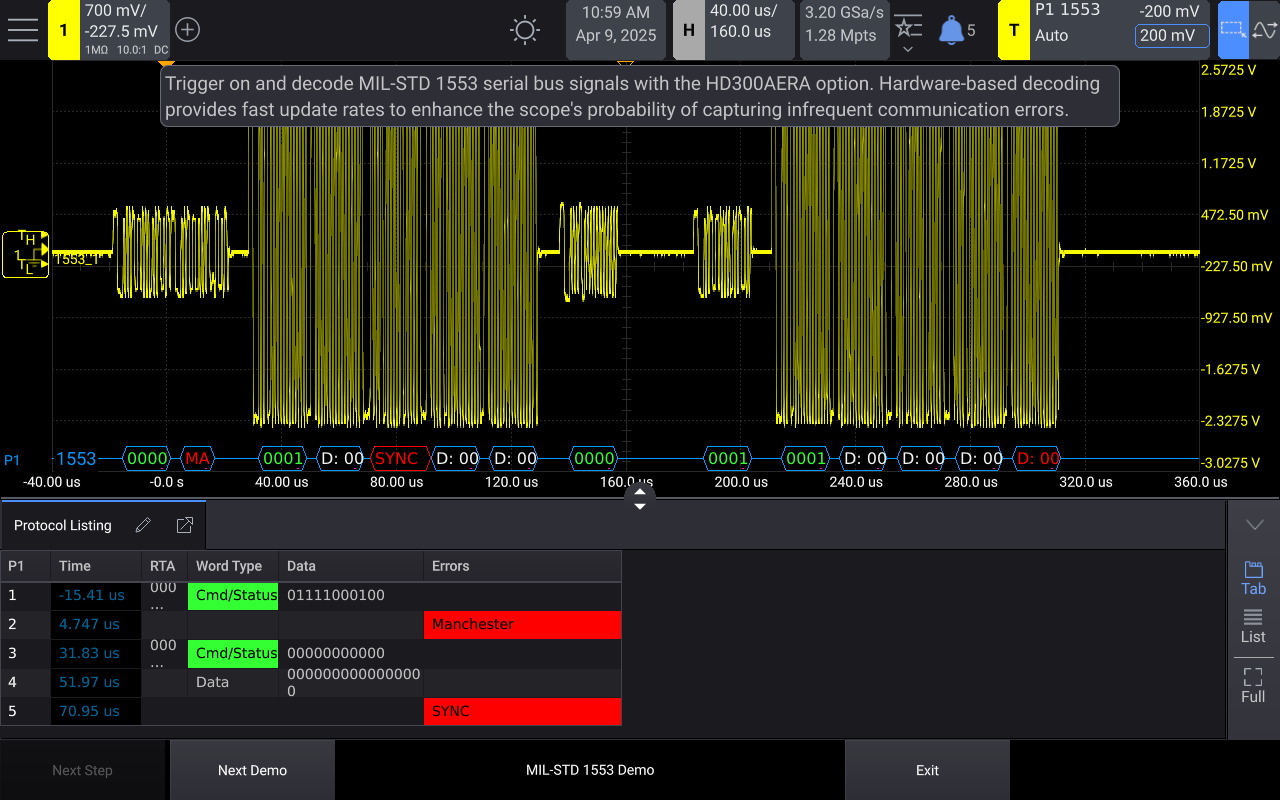This screenshot has height=800, width=1280.
Task: Select the rectangular zoom tool
Action: point(1233,30)
